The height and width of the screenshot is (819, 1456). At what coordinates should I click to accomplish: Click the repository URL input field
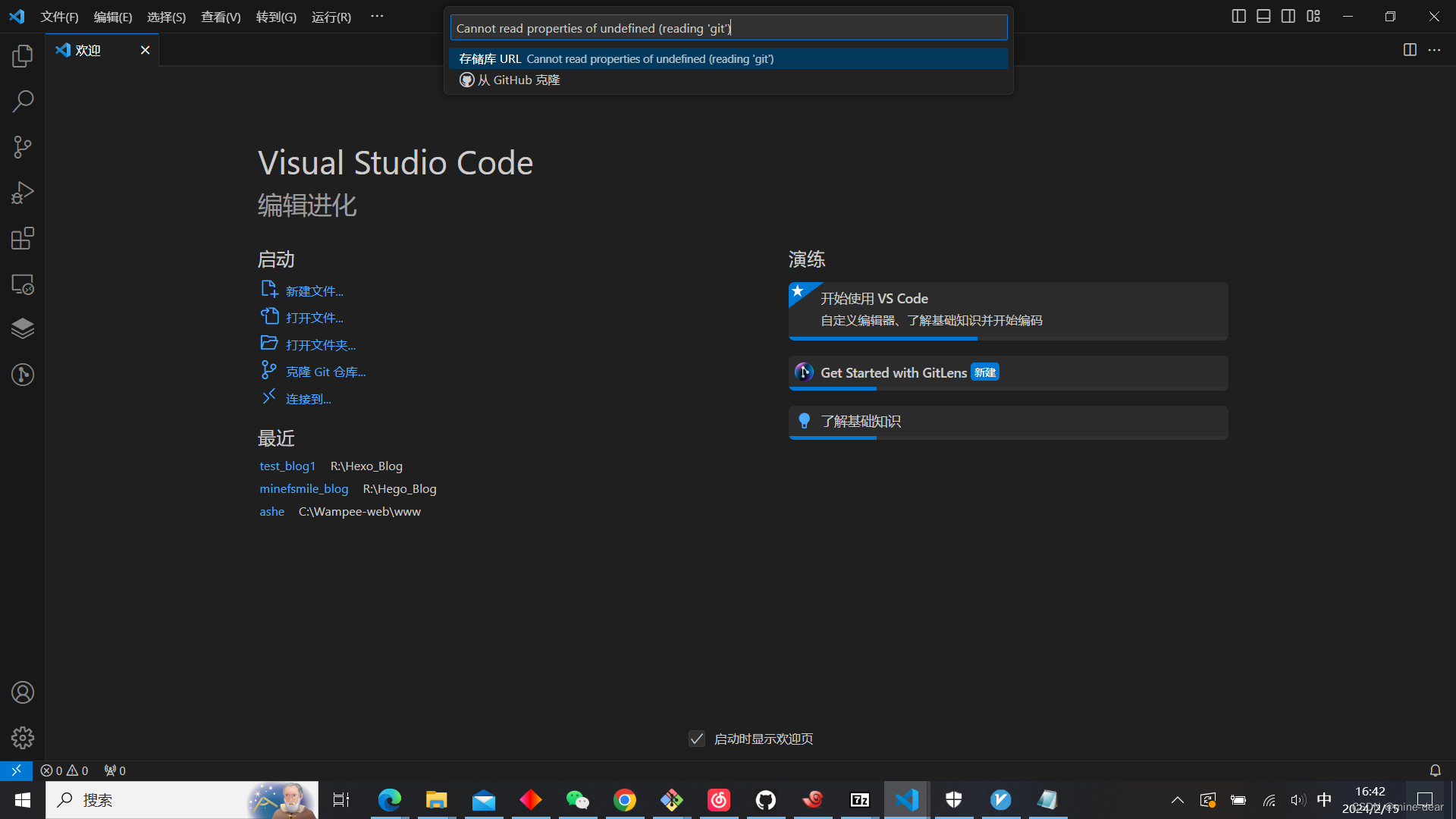tap(728, 28)
